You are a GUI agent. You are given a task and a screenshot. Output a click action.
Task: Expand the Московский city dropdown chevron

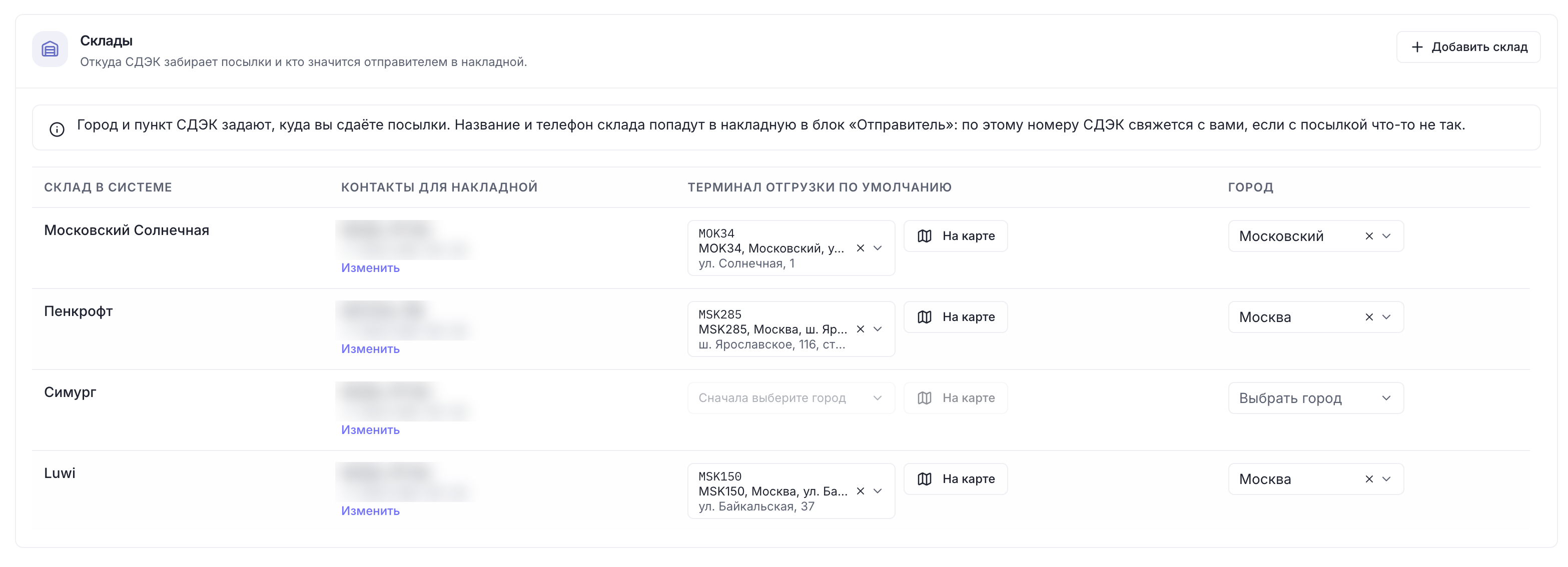coord(1386,236)
